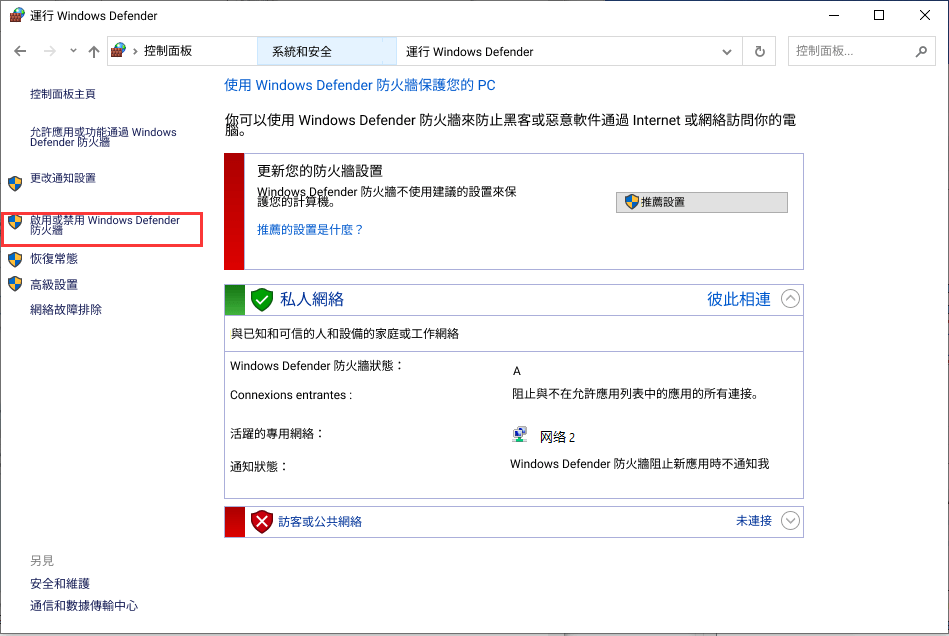Open 控制面板主頁 link
The image size is (949, 636).
[x=63, y=94]
